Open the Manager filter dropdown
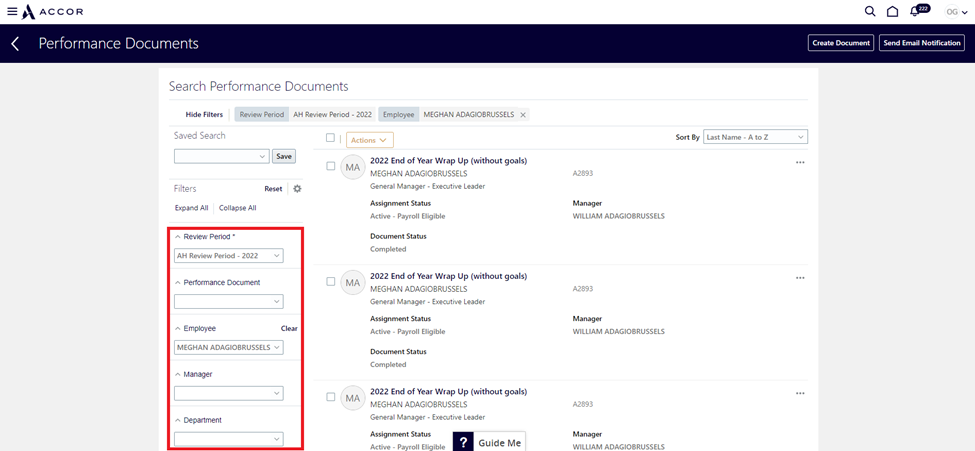975x451 pixels. click(x=229, y=393)
